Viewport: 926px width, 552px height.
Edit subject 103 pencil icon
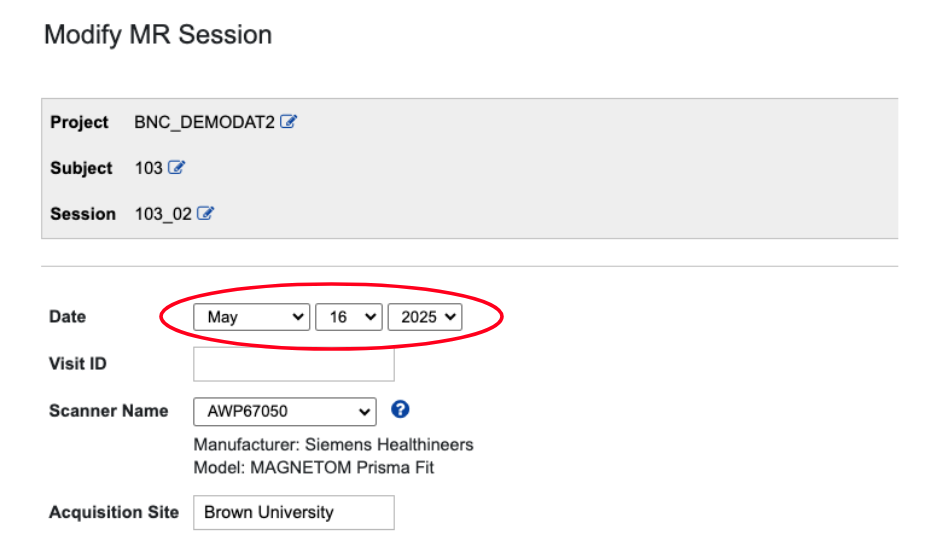176,168
